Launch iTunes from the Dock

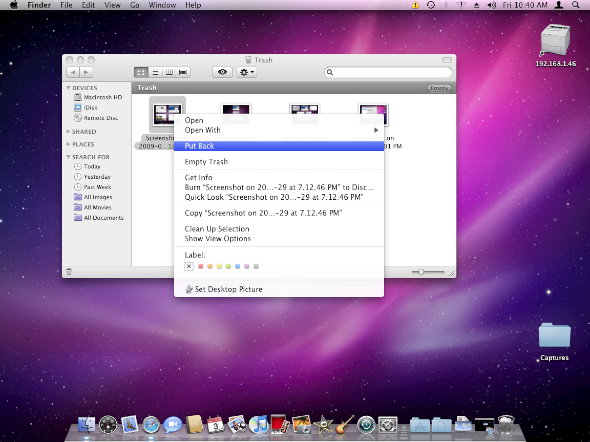pos(259,425)
